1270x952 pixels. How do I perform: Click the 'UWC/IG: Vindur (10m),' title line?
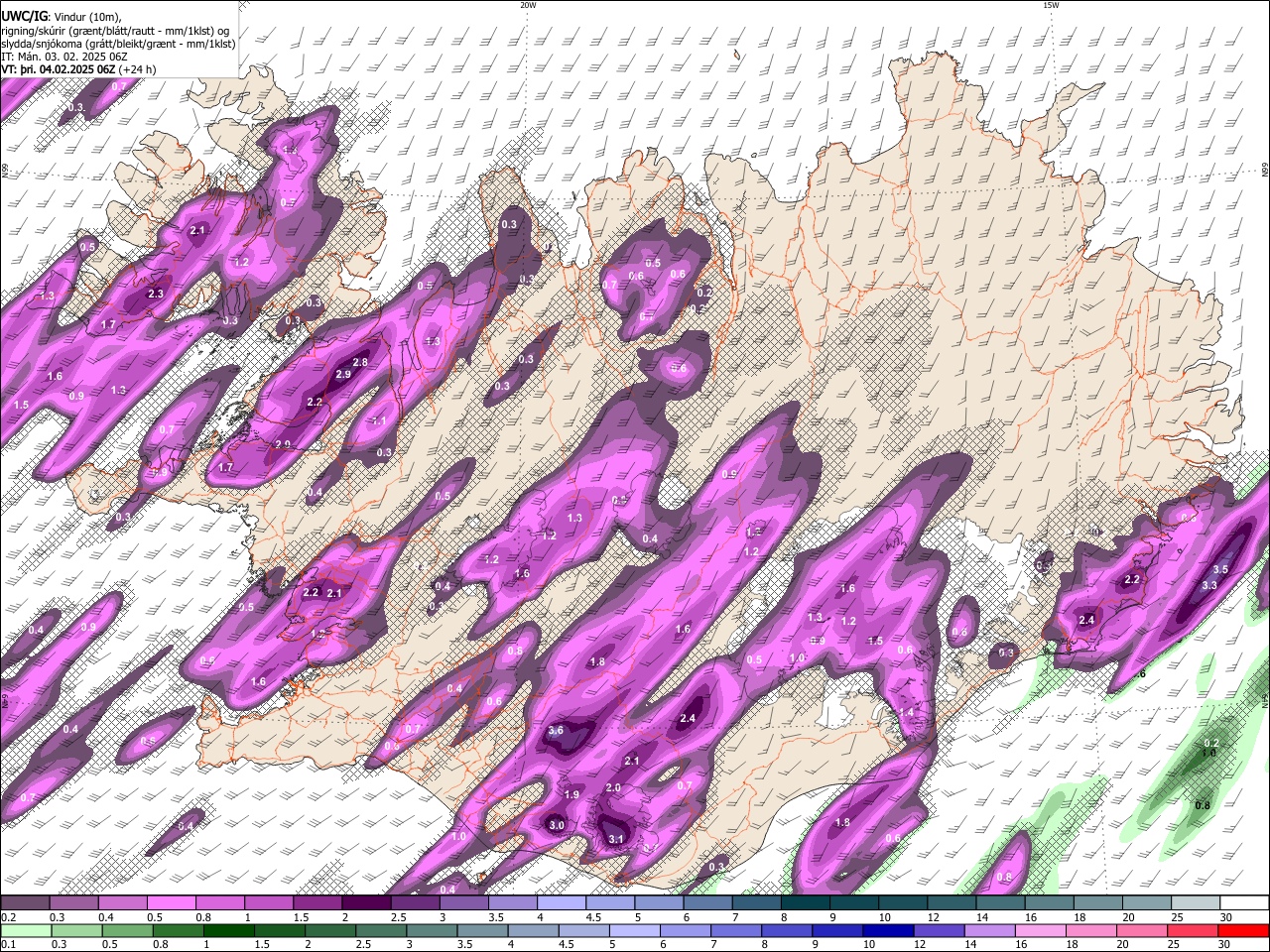point(62,16)
